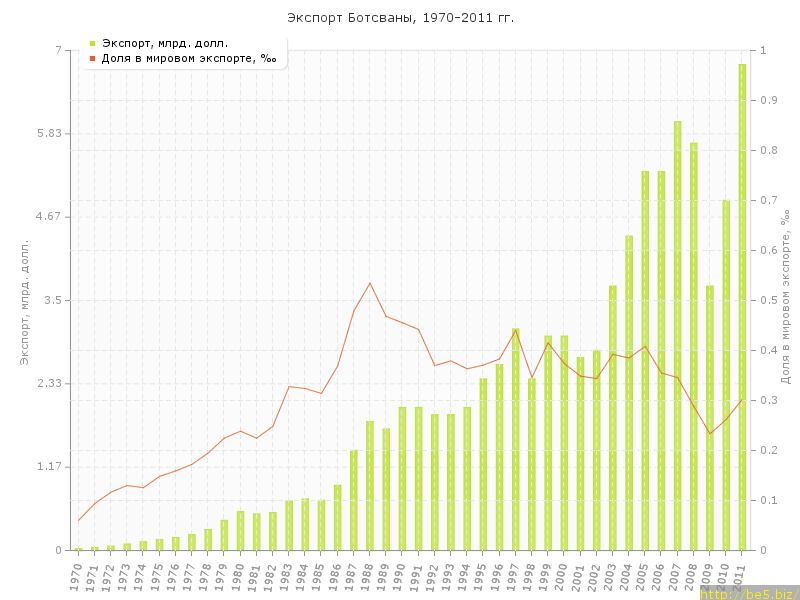Click the green Экспорт legend swatch

[92, 43]
